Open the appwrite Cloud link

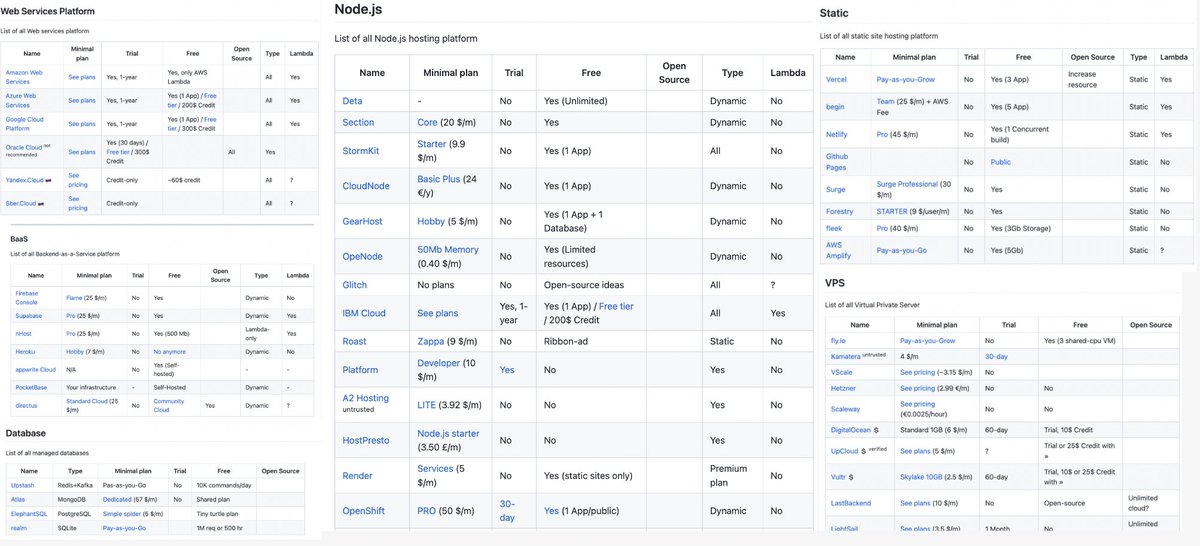(35, 369)
